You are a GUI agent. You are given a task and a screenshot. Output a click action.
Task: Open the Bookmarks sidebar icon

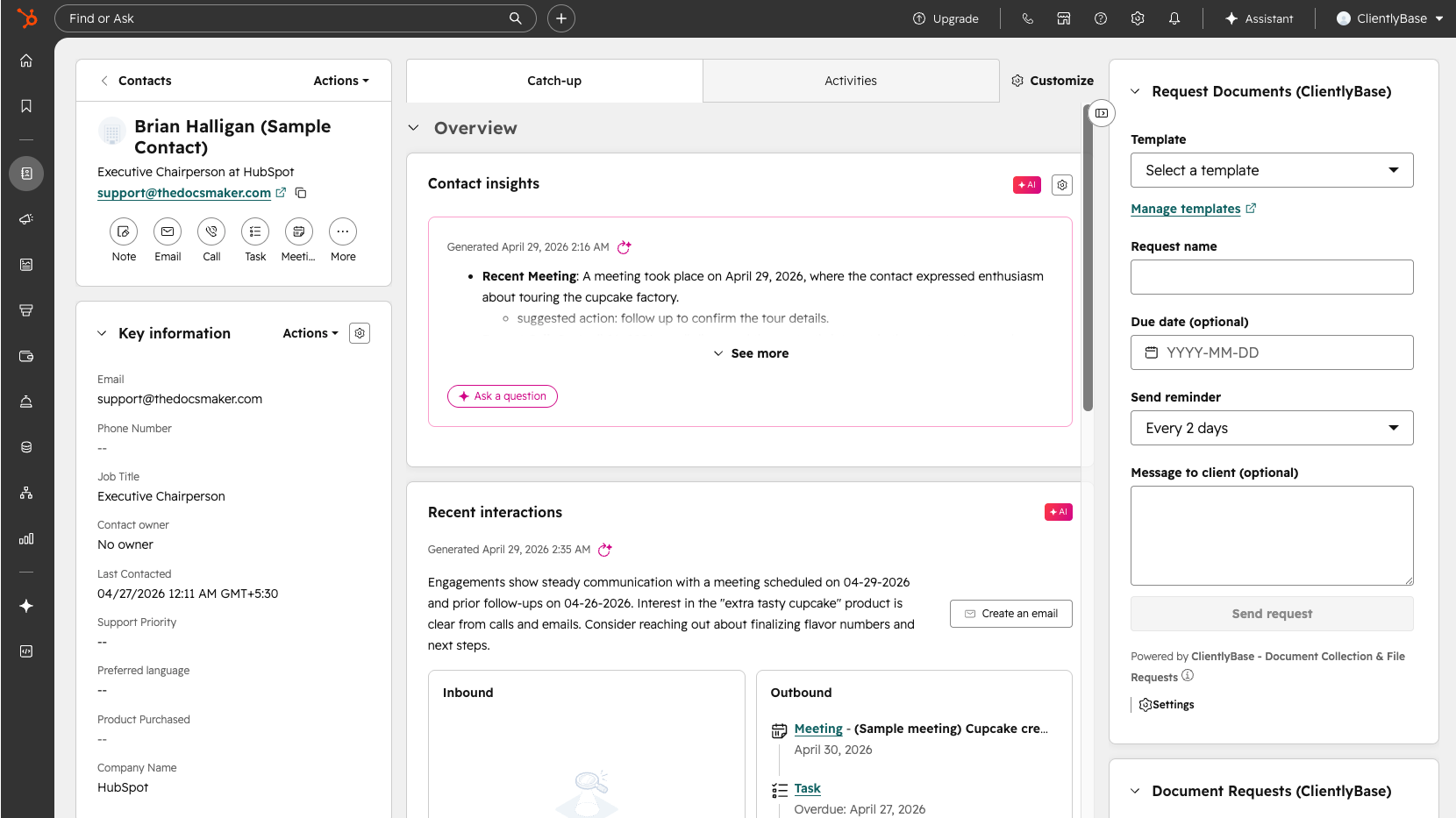(x=26, y=106)
